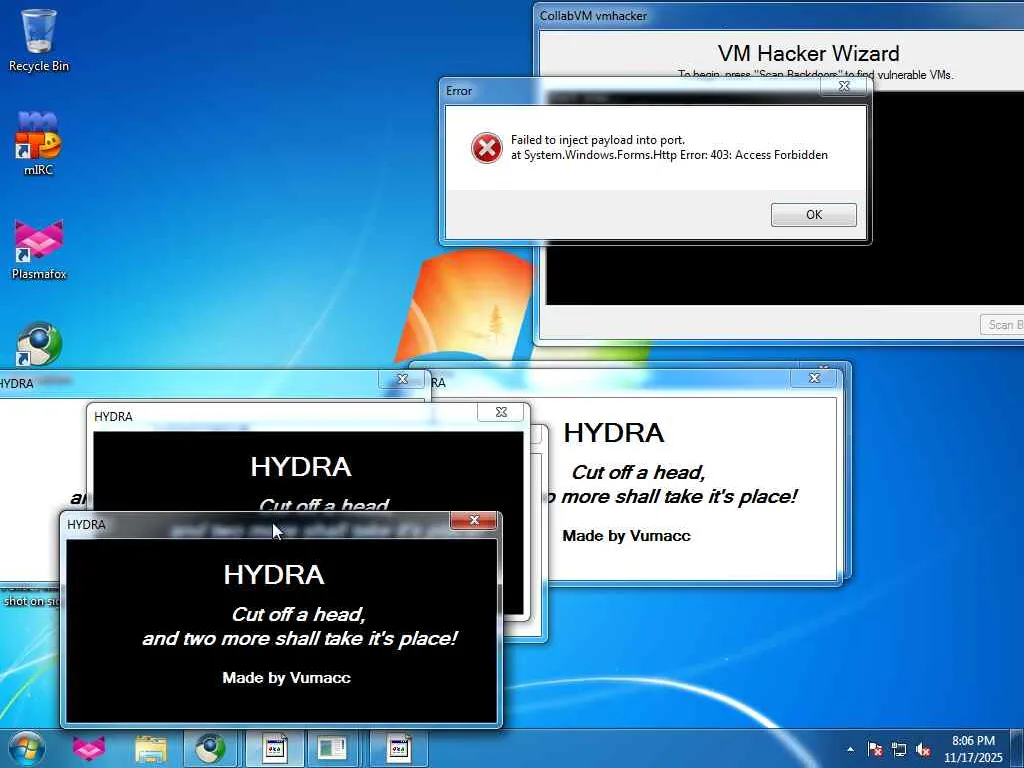The image size is (1024, 768).
Task: Open the Plasmafox desktop shortcut
Action: (39, 249)
